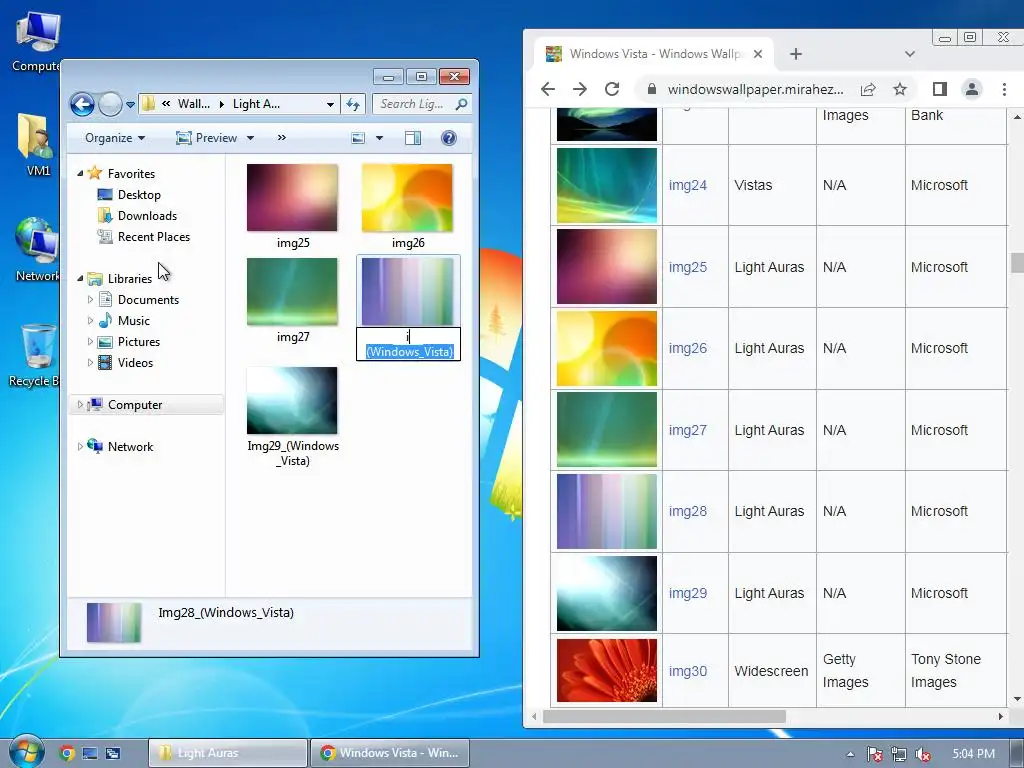The image size is (1024, 768).
Task: Collapse the Libraries group
Action: point(80,278)
